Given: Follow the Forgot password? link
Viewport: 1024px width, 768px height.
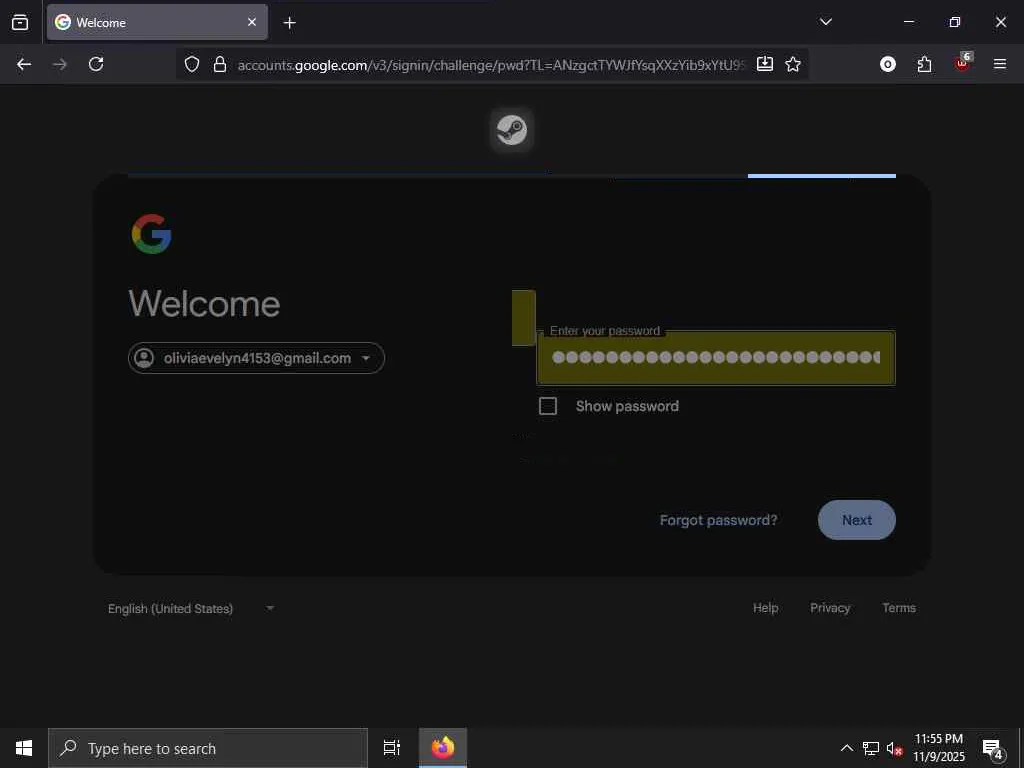Looking at the screenshot, I should click(x=718, y=520).
